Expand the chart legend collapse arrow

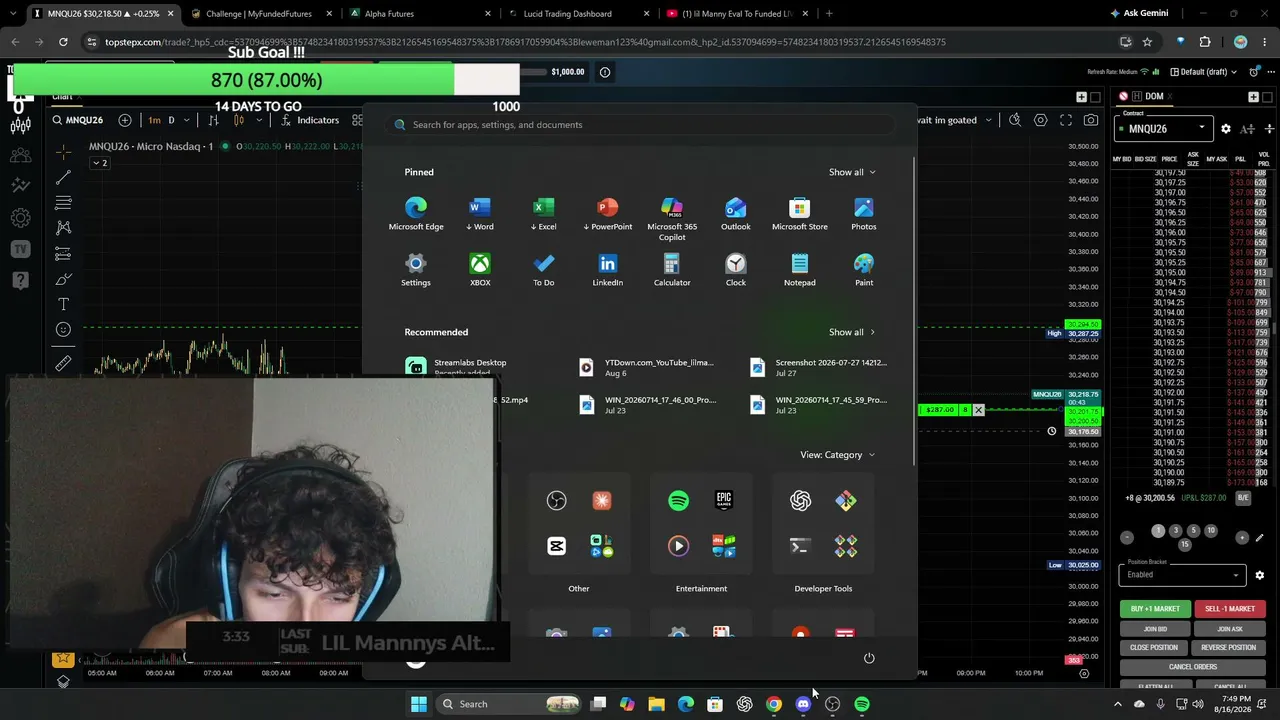[x=98, y=163]
